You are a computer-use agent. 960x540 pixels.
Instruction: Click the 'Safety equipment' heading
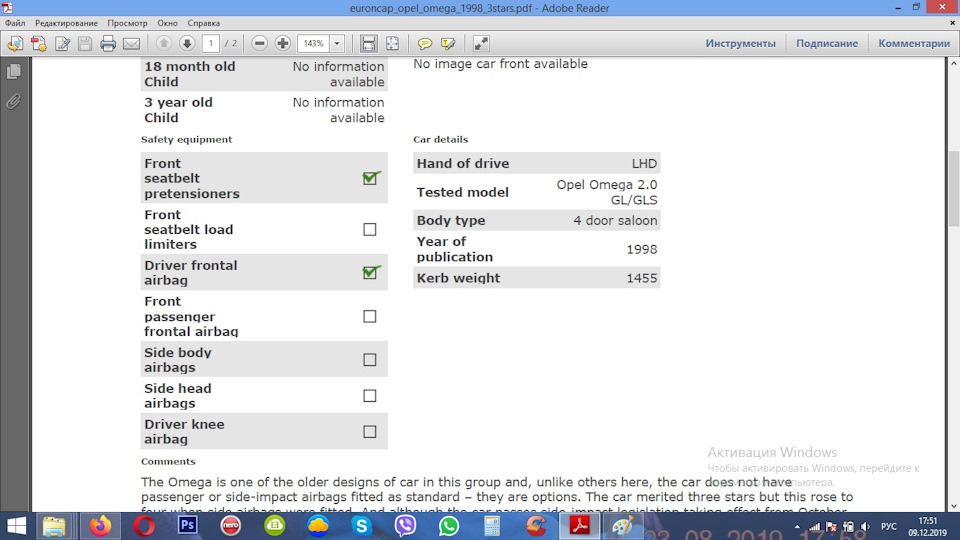click(186, 140)
